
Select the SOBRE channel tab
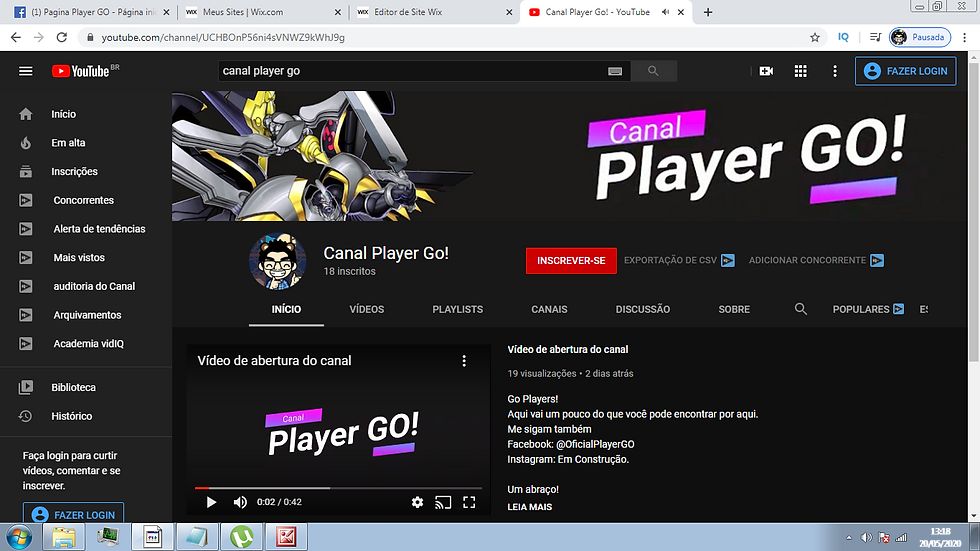(x=734, y=310)
